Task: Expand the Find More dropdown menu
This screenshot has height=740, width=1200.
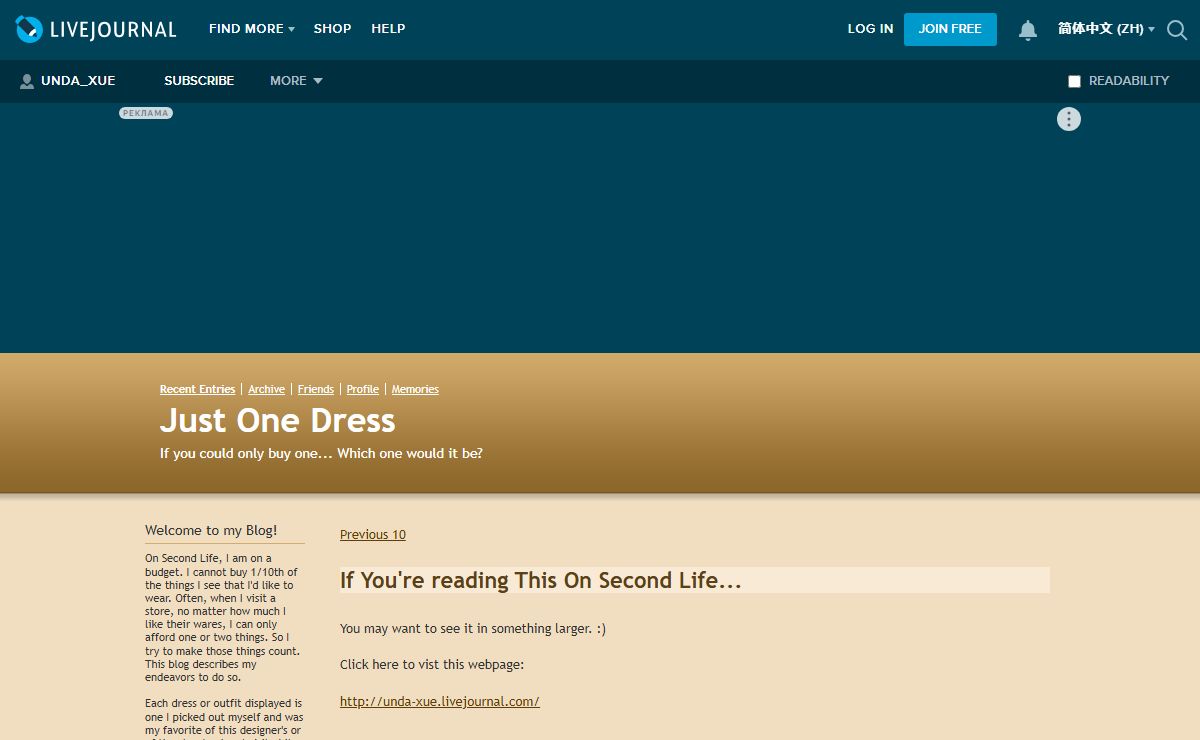Action: [x=252, y=29]
